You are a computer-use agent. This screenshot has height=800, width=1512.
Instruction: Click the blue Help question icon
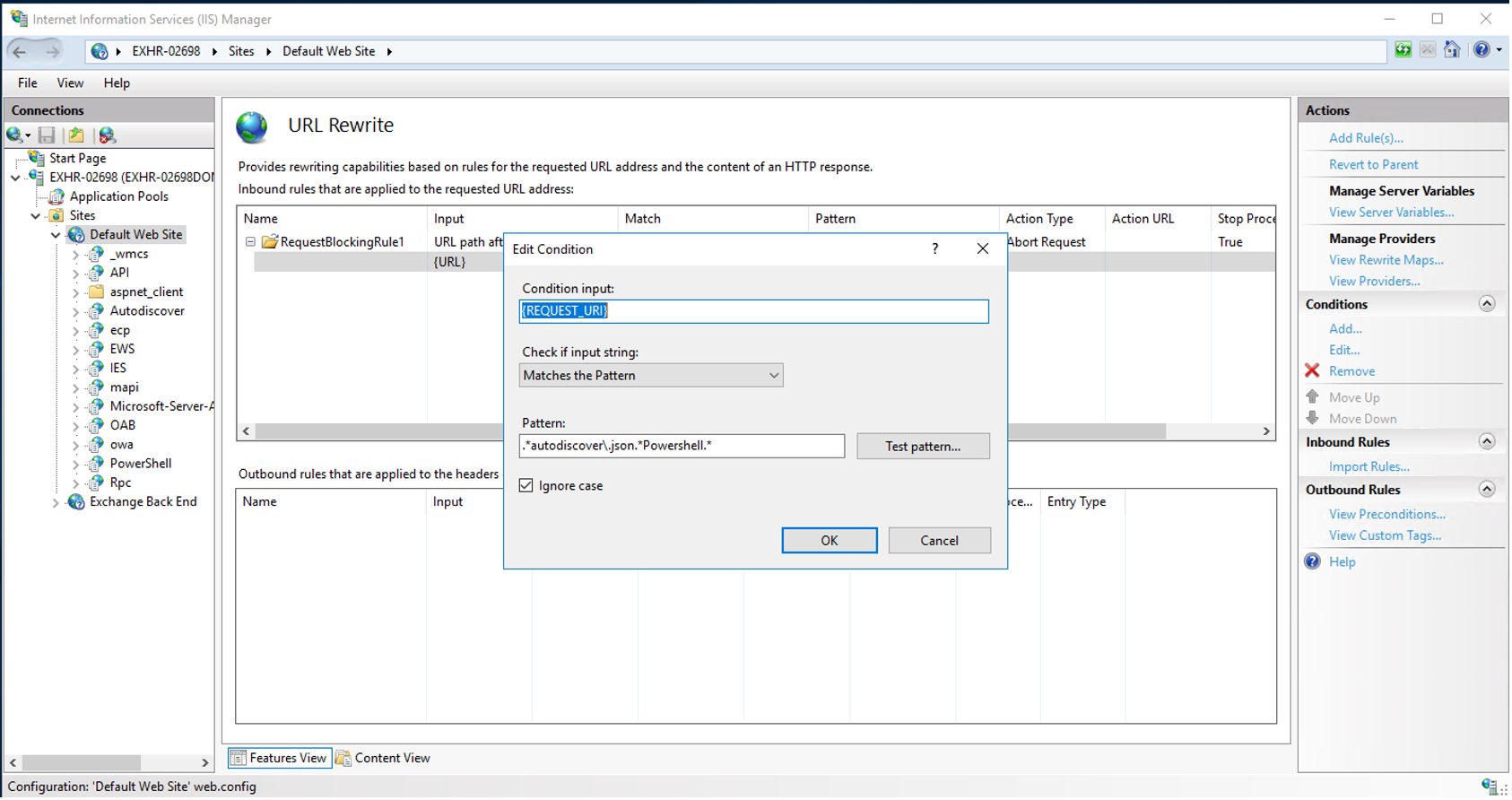tap(1313, 562)
